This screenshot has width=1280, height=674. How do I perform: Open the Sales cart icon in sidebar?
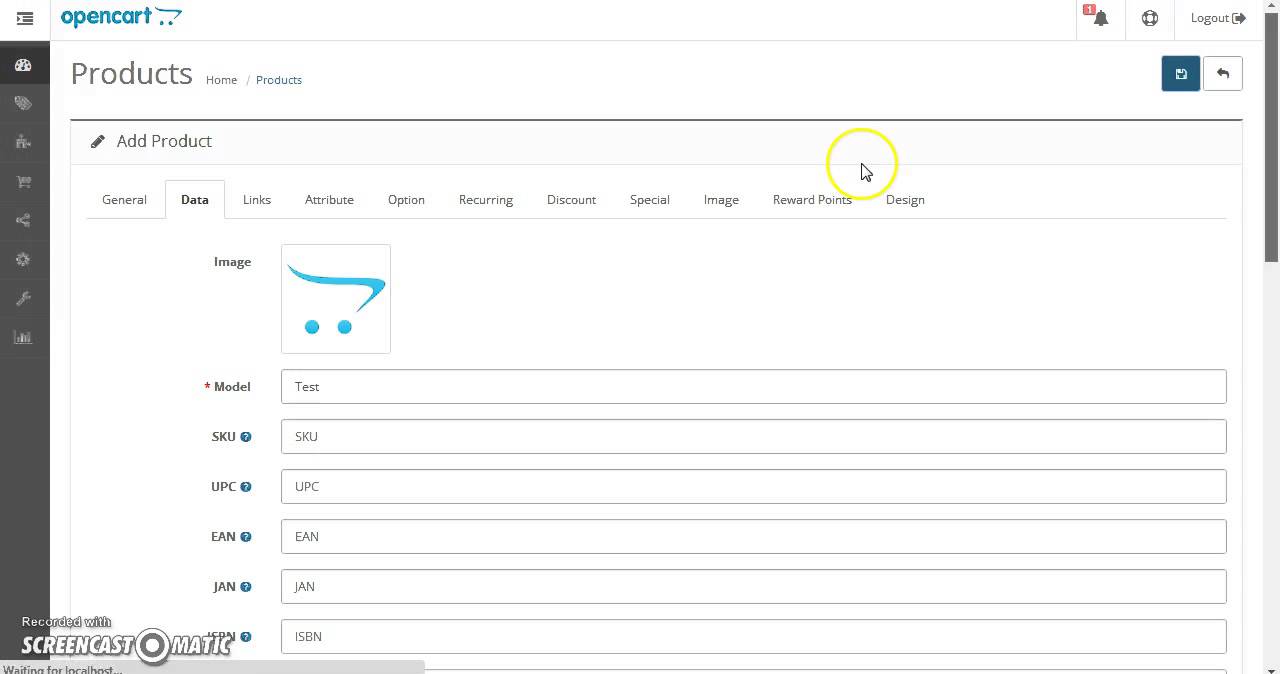24,181
